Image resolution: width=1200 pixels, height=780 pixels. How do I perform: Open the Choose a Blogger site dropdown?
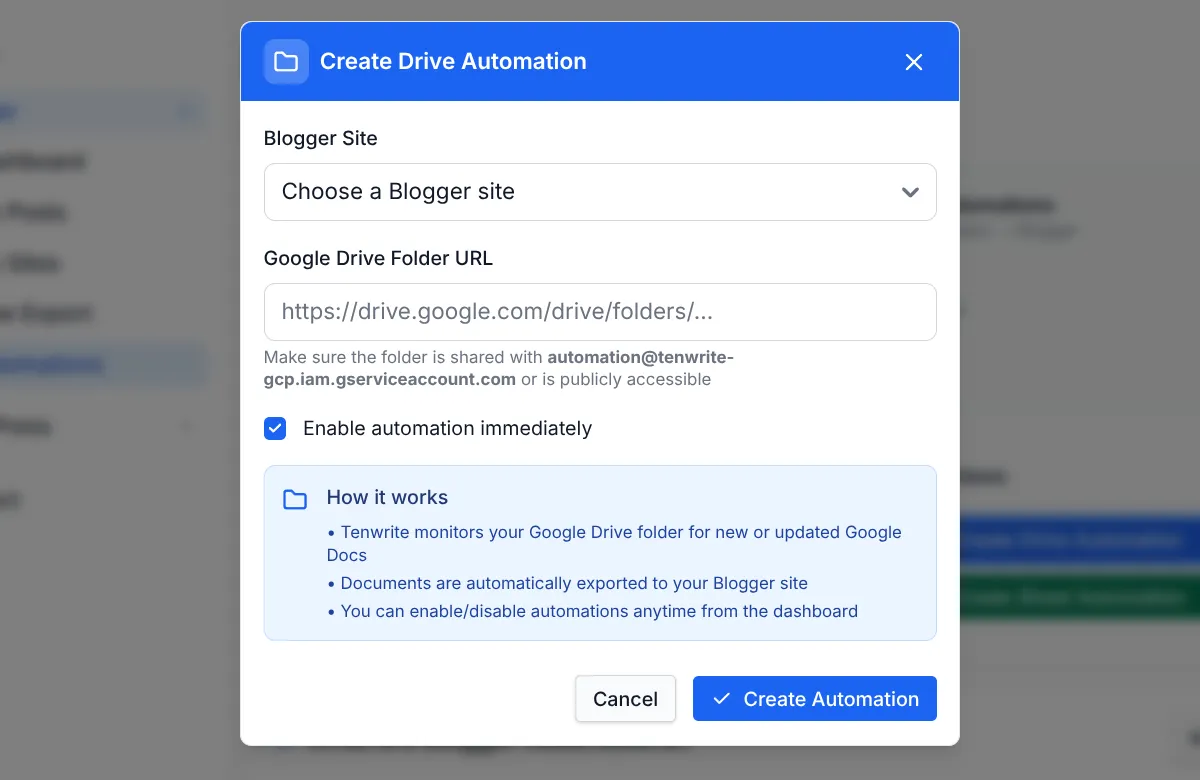[600, 192]
